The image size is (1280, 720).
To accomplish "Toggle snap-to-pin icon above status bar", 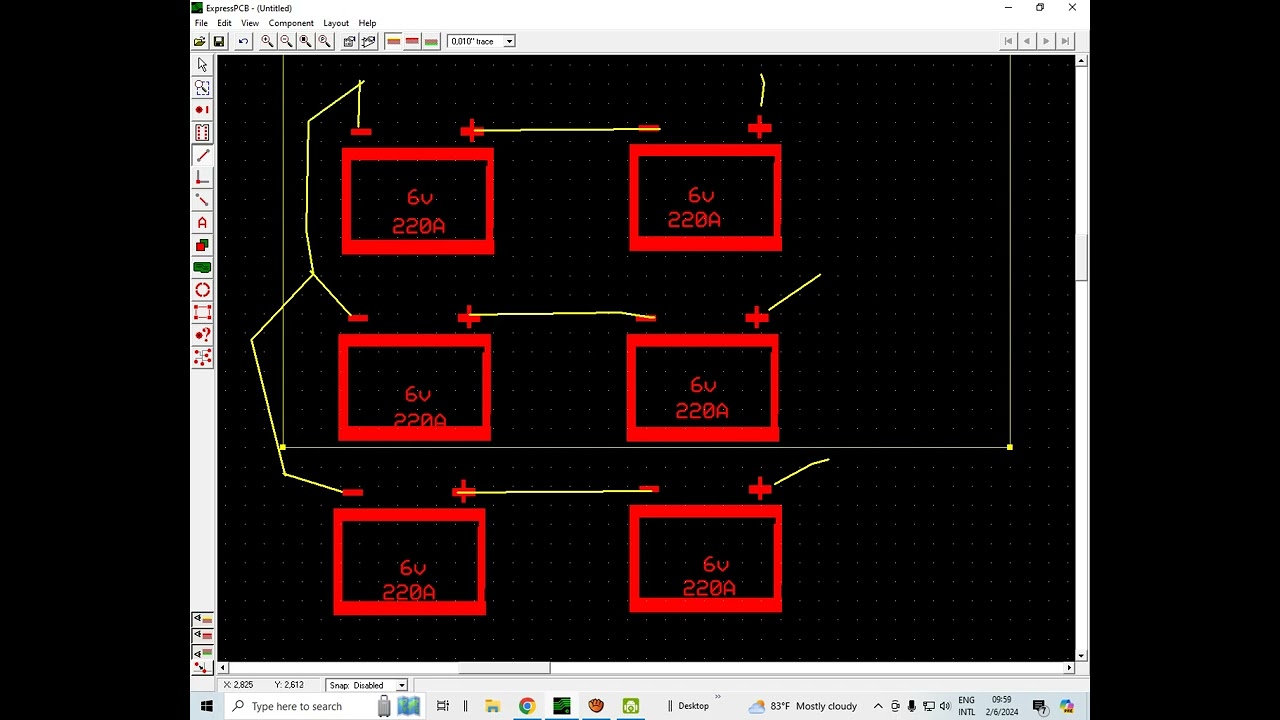I will pyautogui.click(x=202, y=666).
